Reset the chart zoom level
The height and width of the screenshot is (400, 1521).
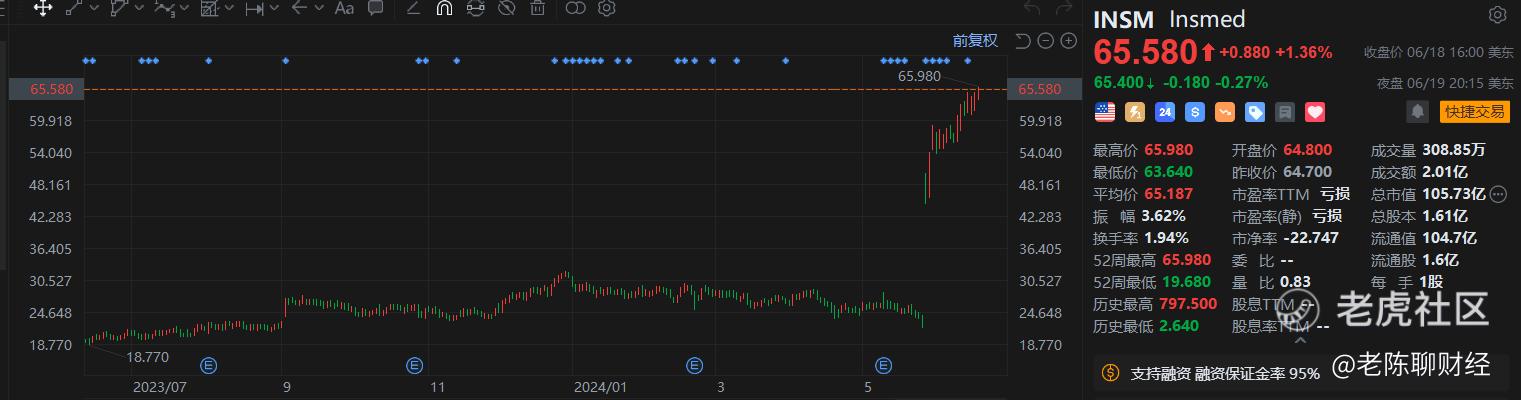click(1022, 41)
